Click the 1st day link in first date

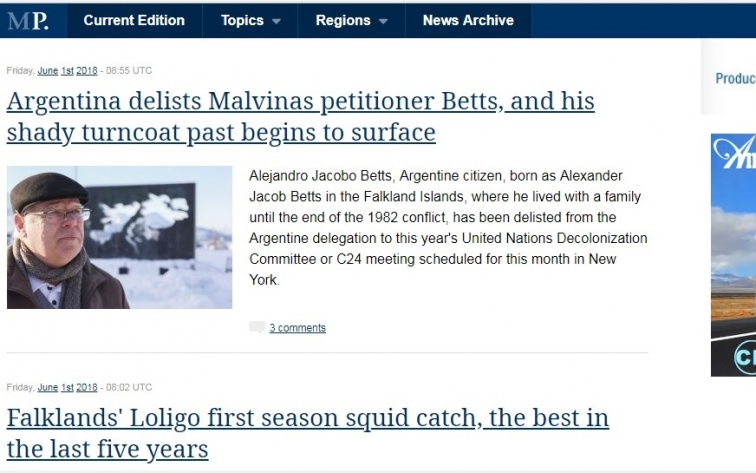[x=67, y=71]
